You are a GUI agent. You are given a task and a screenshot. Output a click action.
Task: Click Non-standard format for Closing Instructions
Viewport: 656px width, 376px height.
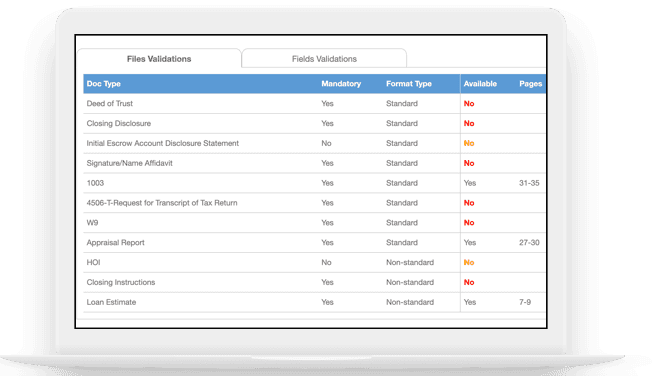(410, 282)
